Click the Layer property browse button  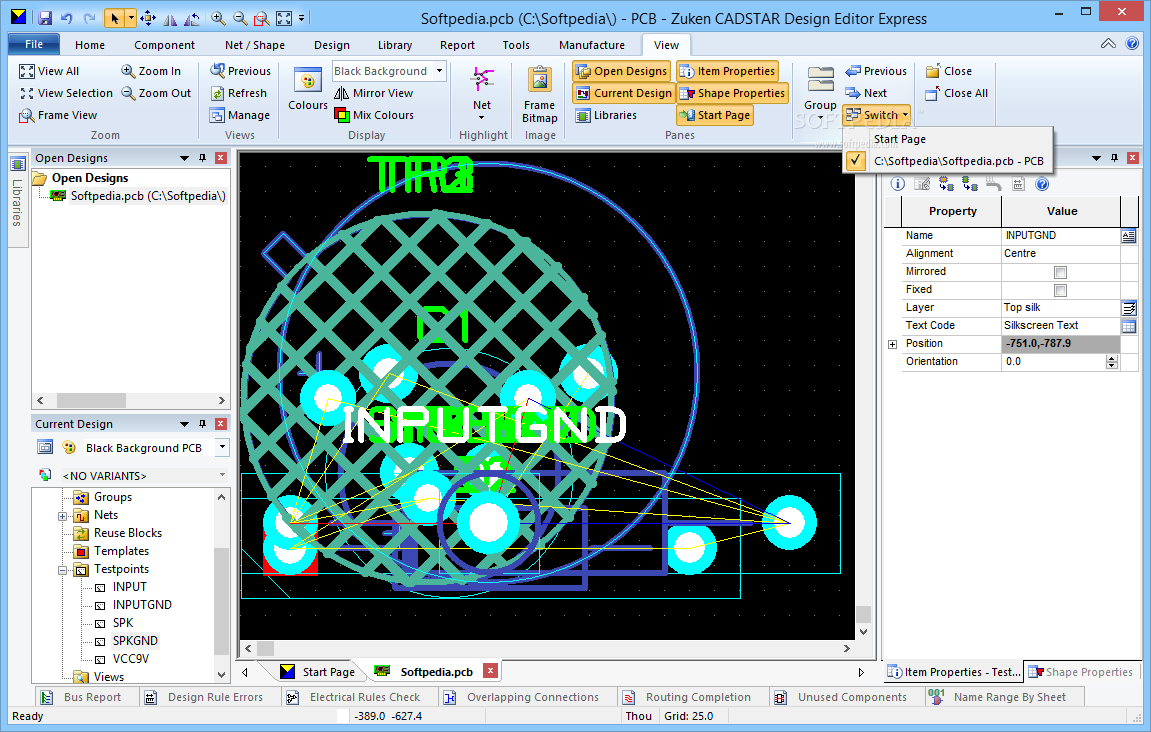pyautogui.click(x=1128, y=308)
